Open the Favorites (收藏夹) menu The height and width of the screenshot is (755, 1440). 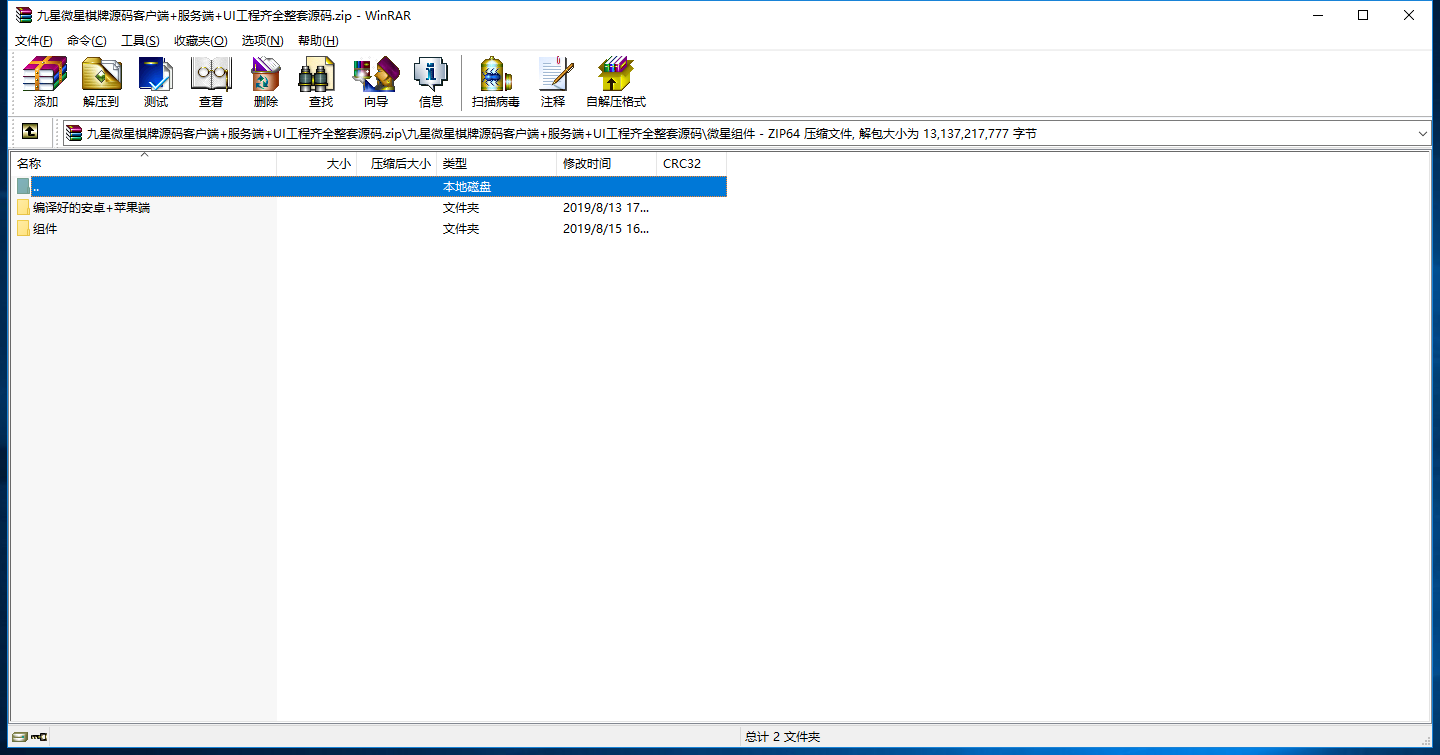pyautogui.click(x=200, y=41)
